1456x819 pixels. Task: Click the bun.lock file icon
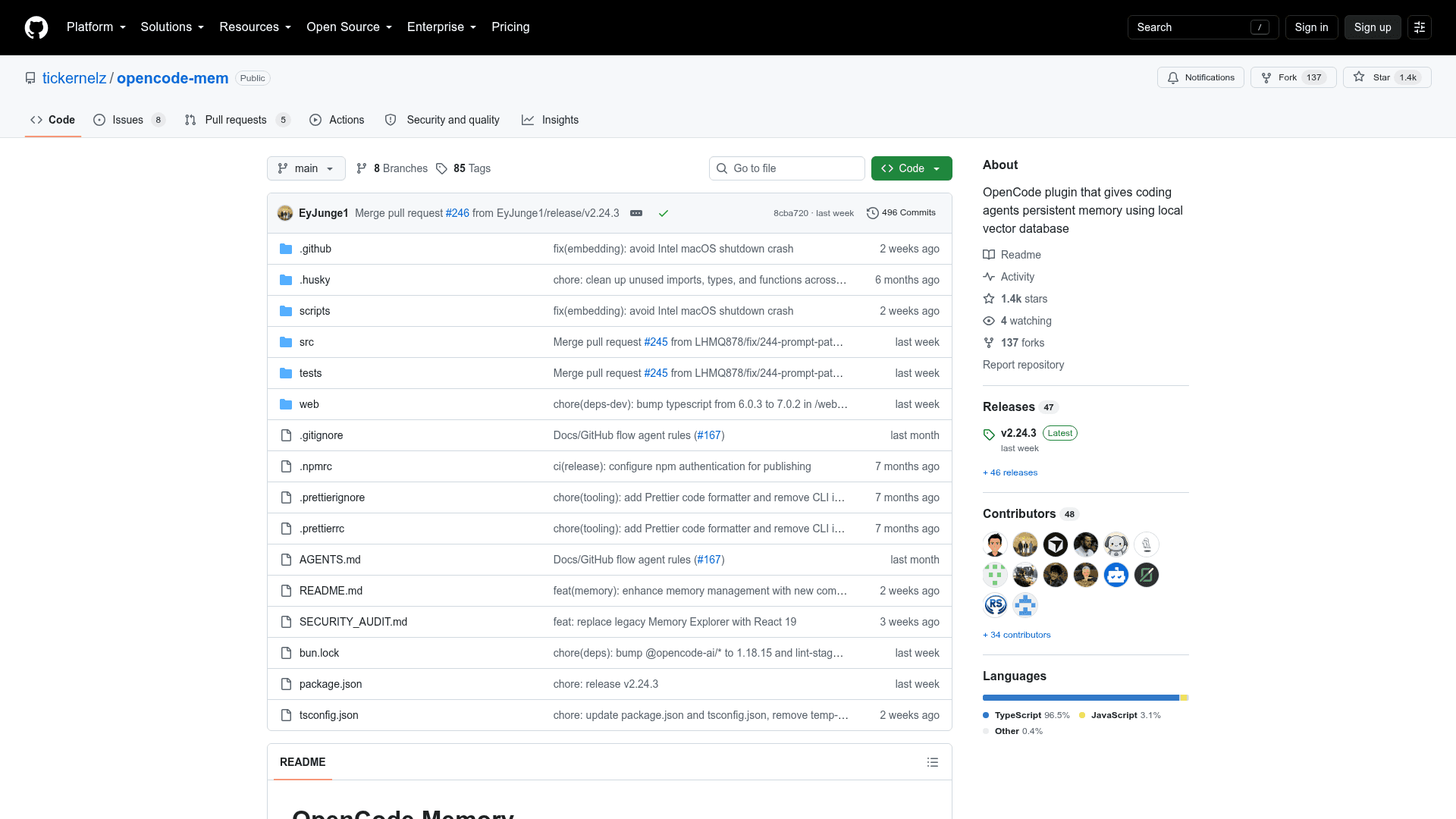click(x=286, y=653)
